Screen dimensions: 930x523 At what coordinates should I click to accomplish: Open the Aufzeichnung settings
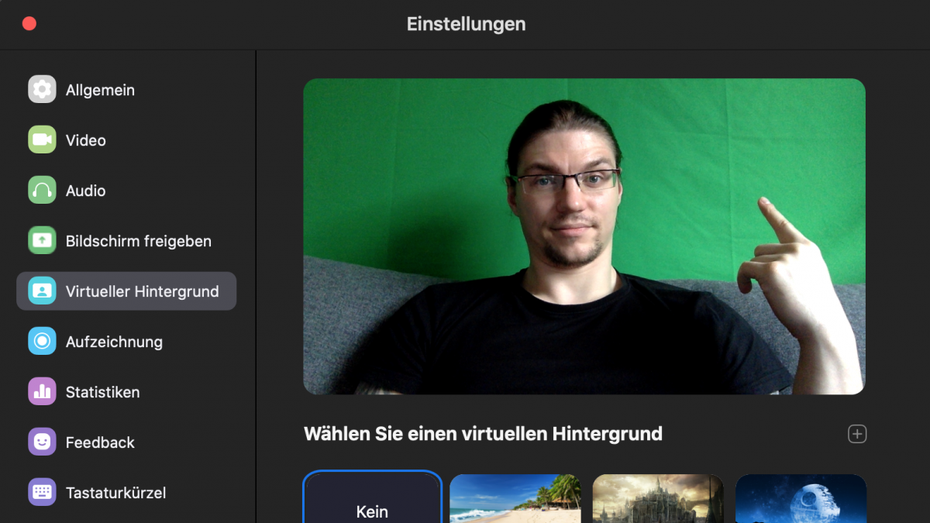[x=114, y=342]
